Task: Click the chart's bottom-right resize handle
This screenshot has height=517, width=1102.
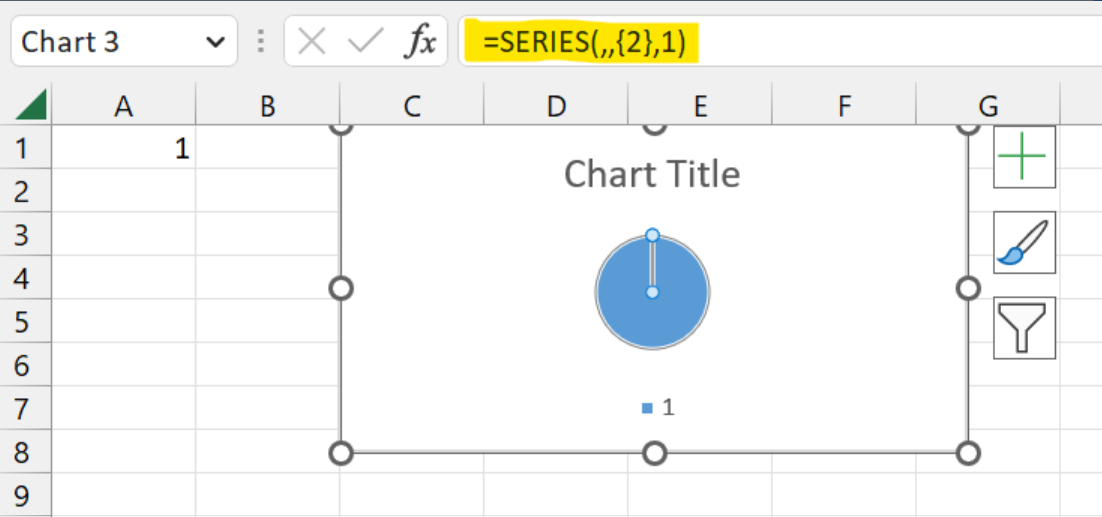Action: pos(967,453)
